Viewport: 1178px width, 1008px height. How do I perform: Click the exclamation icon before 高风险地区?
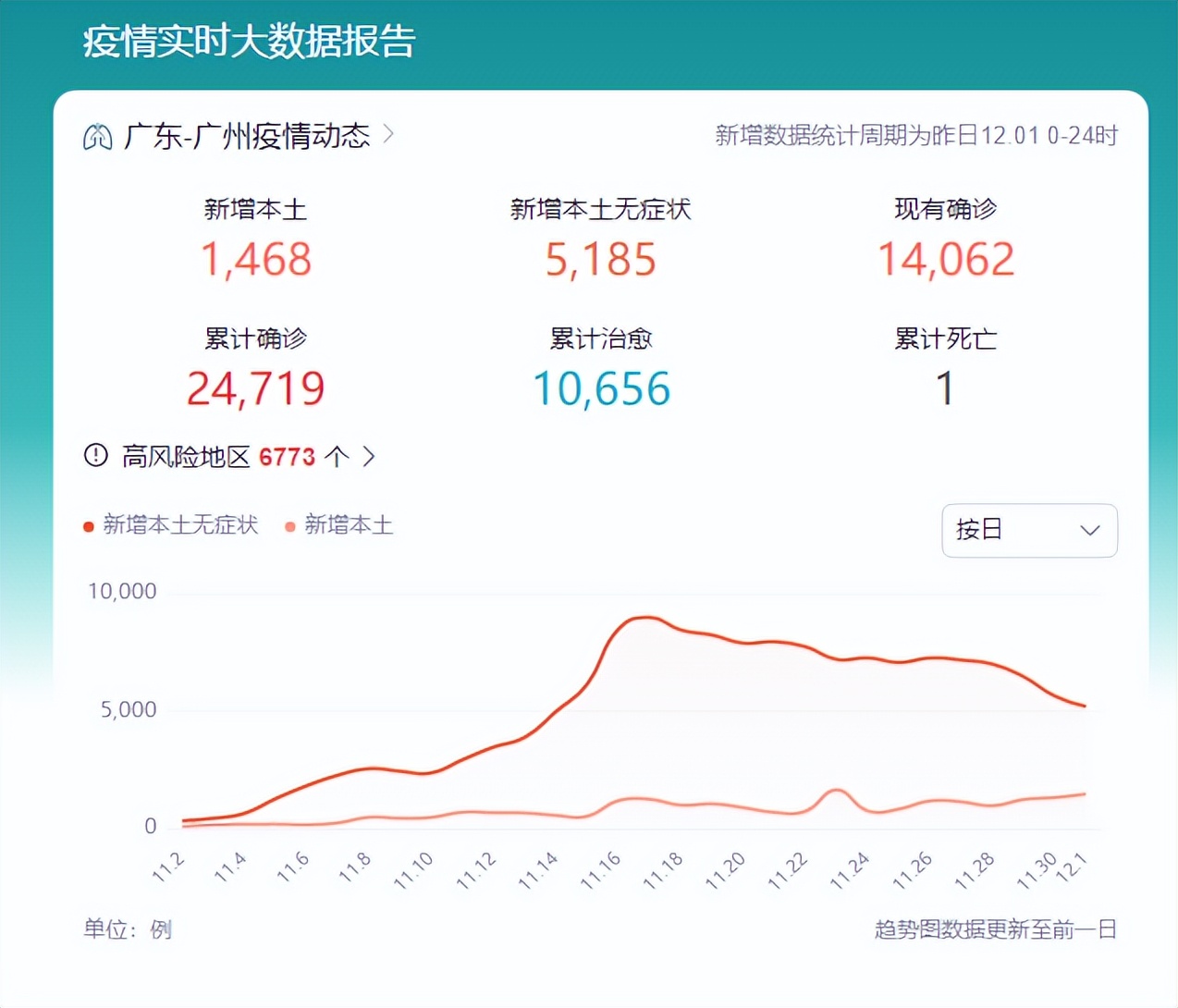tap(95, 455)
